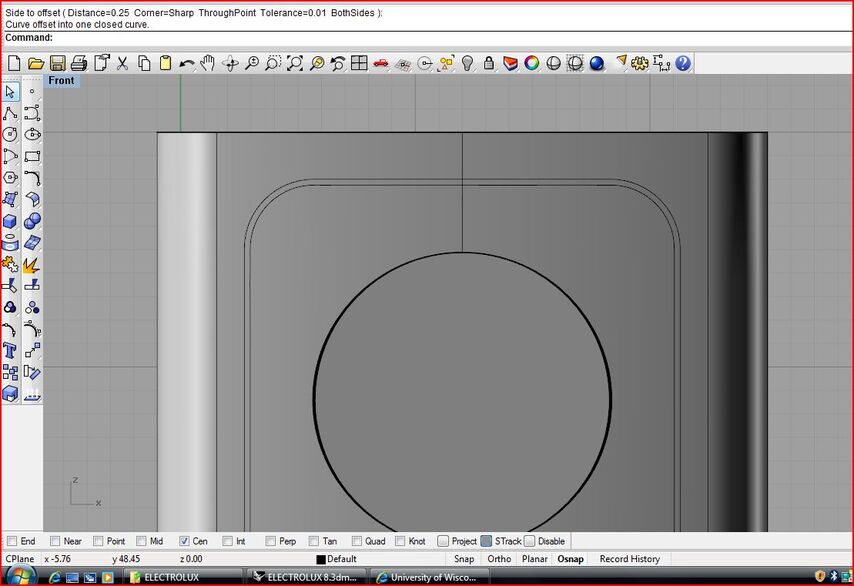Open the Default layer selector in status bar
Image resolution: width=854 pixels, height=586 pixels.
(341, 559)
